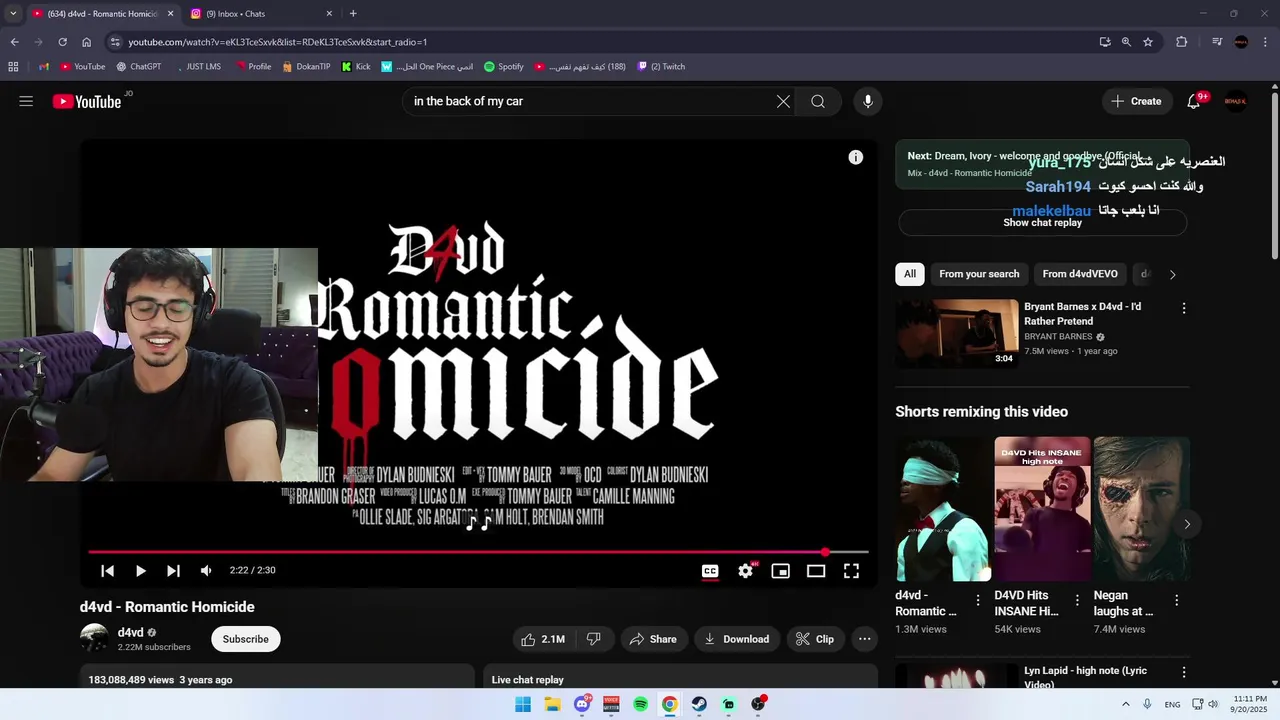The width and height of the screenshot is (1280, 720).
Task: Select the All filter chip
Action: click(910, 274)
